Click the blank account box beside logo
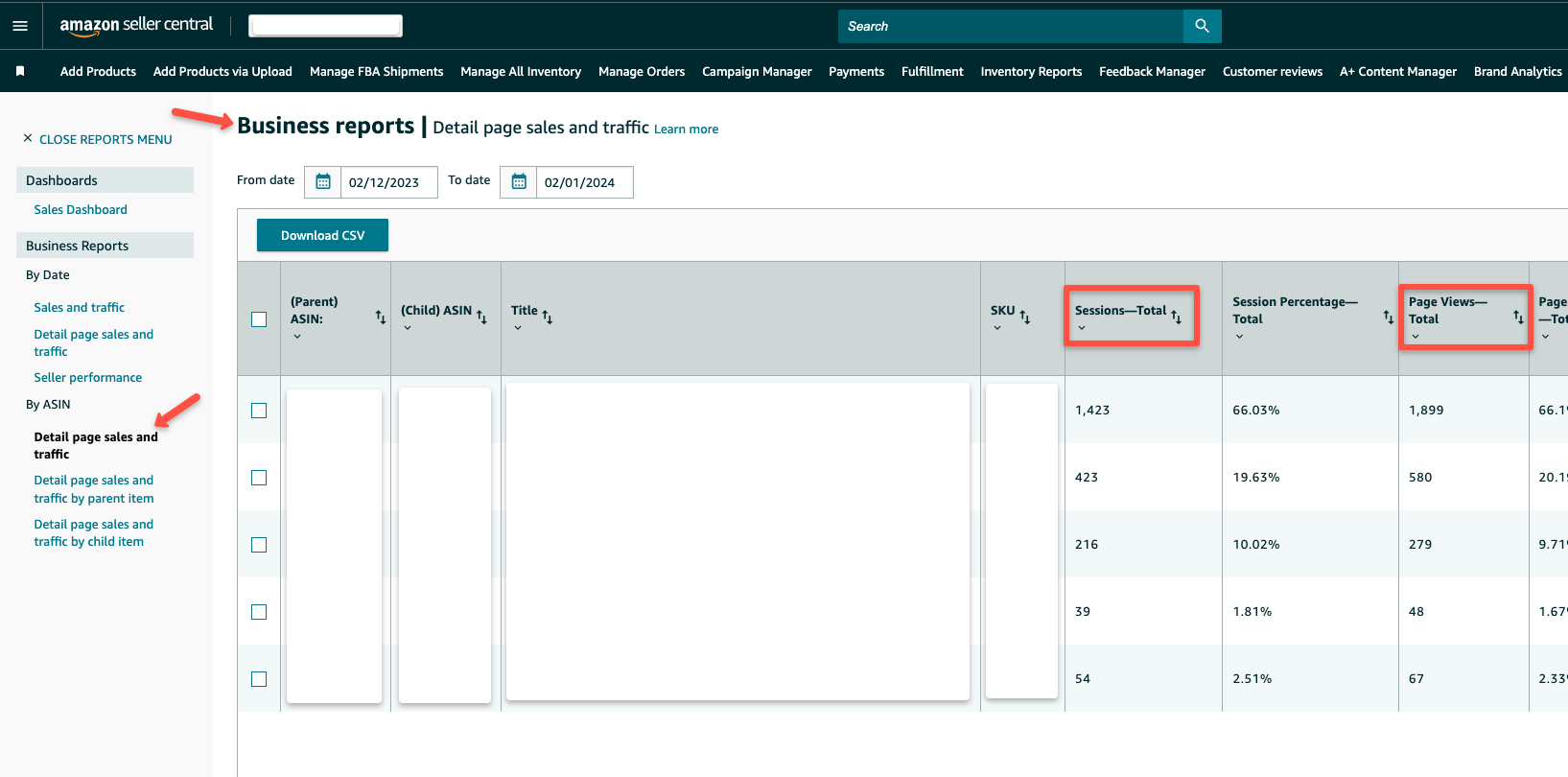Screen dimensions: 1568x777 pos(325,26)
